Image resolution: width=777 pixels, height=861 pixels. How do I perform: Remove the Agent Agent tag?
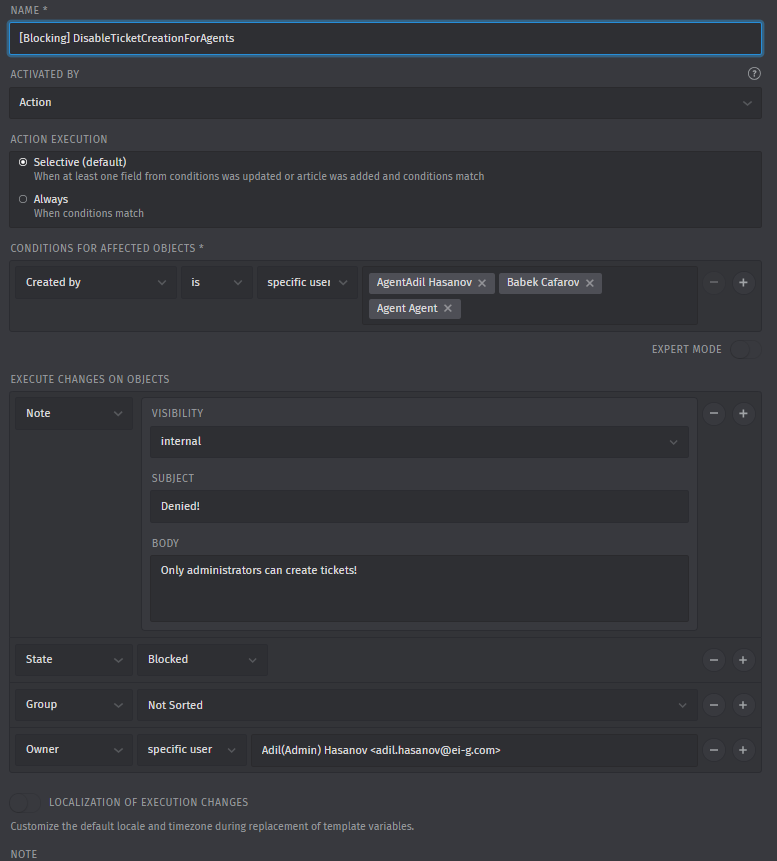point(450,308)
